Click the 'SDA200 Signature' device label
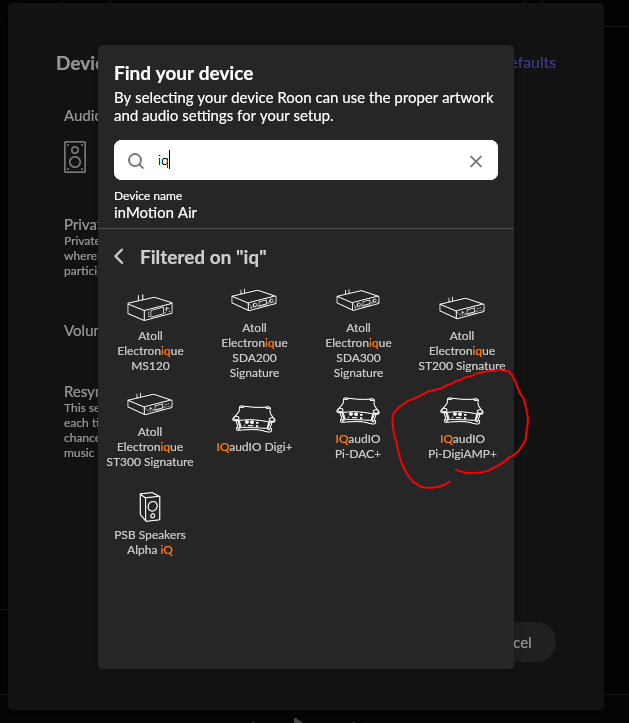Image resolution: width=629 pixels, height=723 pixels. point(254,365)
